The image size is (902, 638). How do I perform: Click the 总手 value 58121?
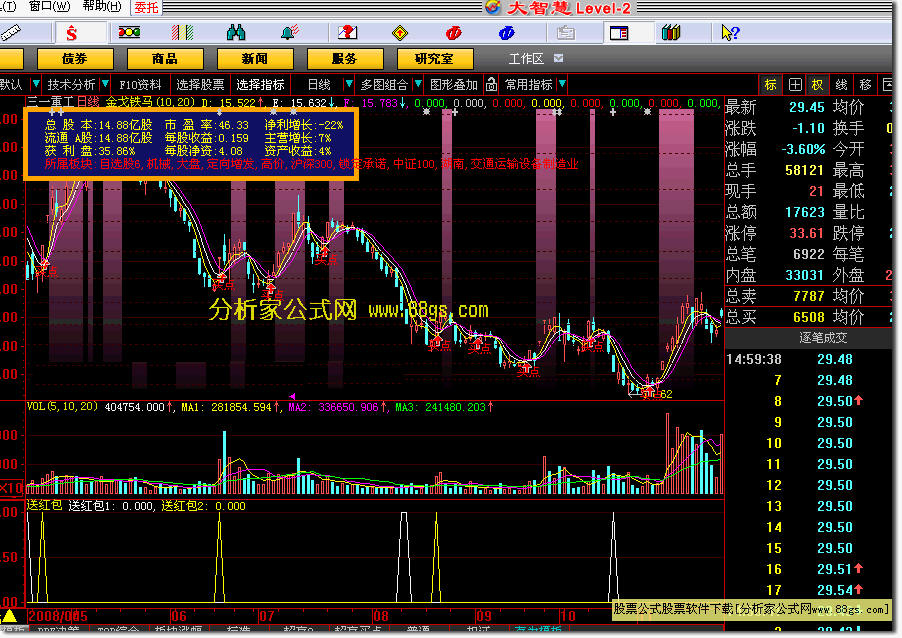pos(805,170)
